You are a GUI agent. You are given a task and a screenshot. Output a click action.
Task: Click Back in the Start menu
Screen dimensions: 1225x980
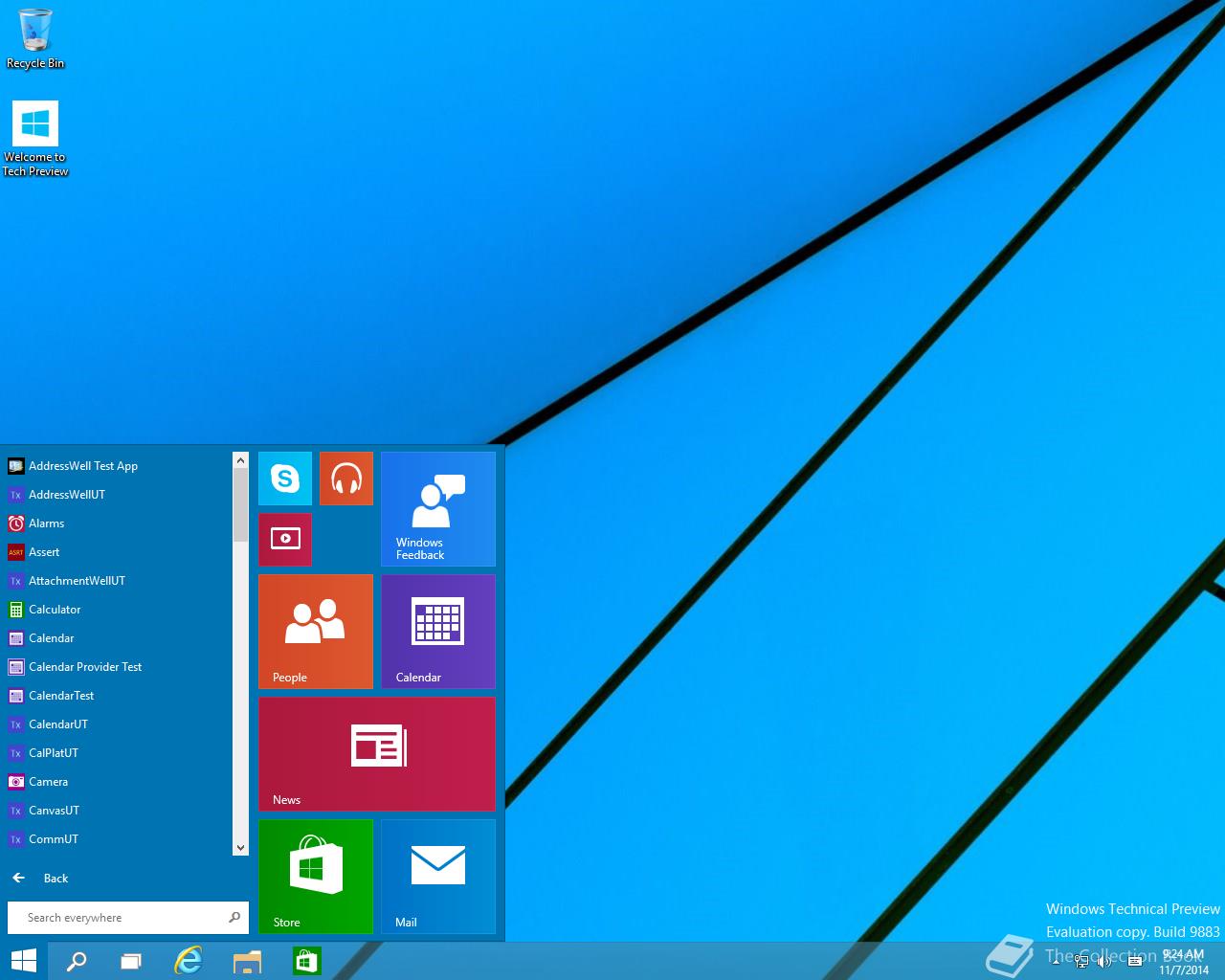point(40,879)
